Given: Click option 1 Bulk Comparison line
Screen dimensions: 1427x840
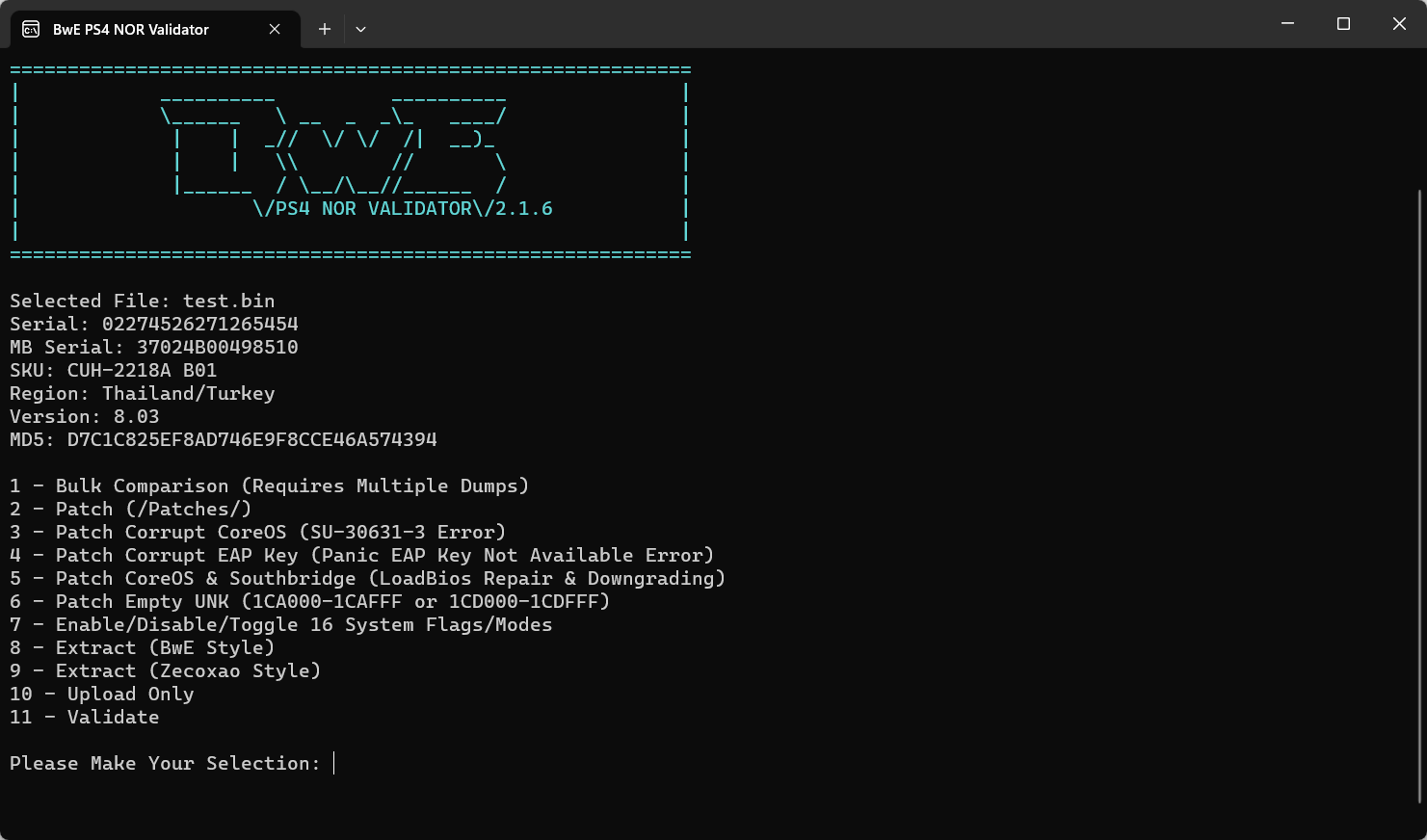Looking at the screenshot, I should click(x=270, y=486).
